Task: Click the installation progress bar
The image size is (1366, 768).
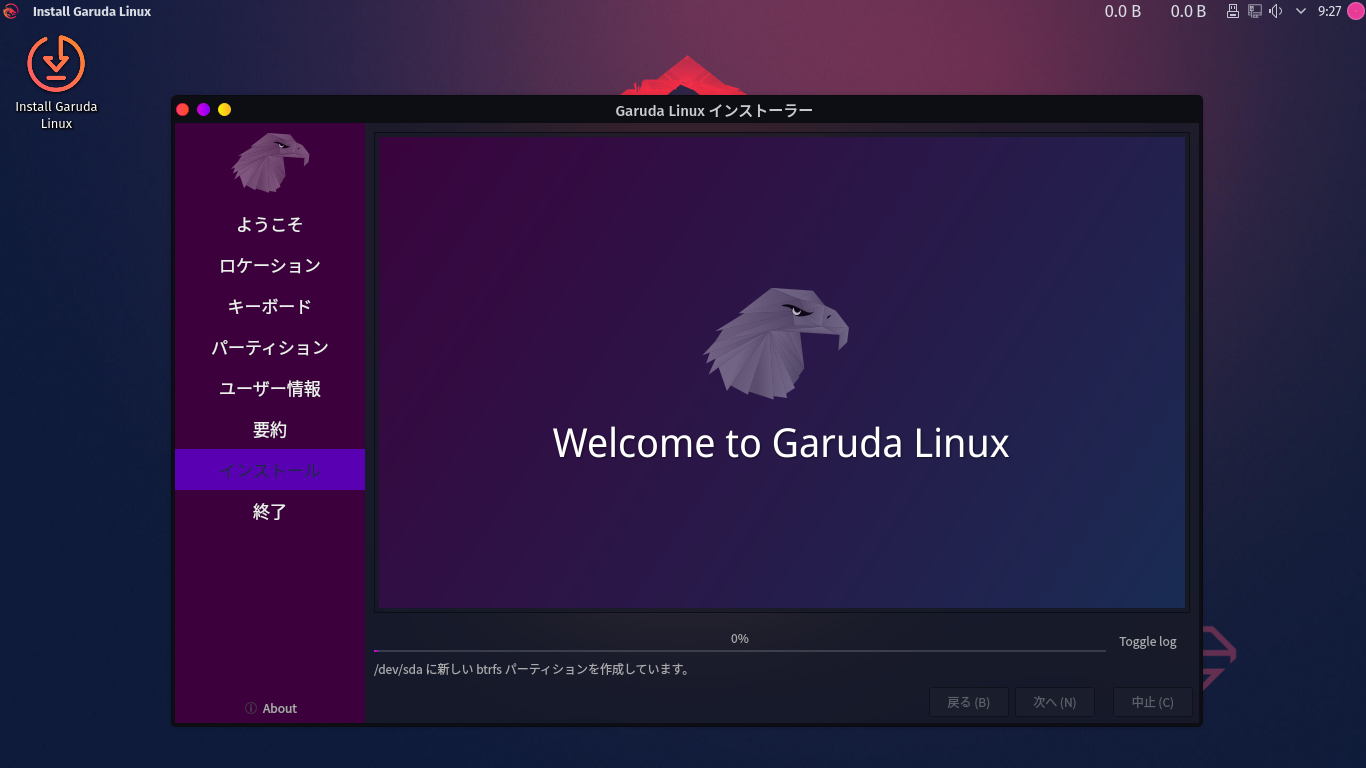Action: (x=740, y=651)
